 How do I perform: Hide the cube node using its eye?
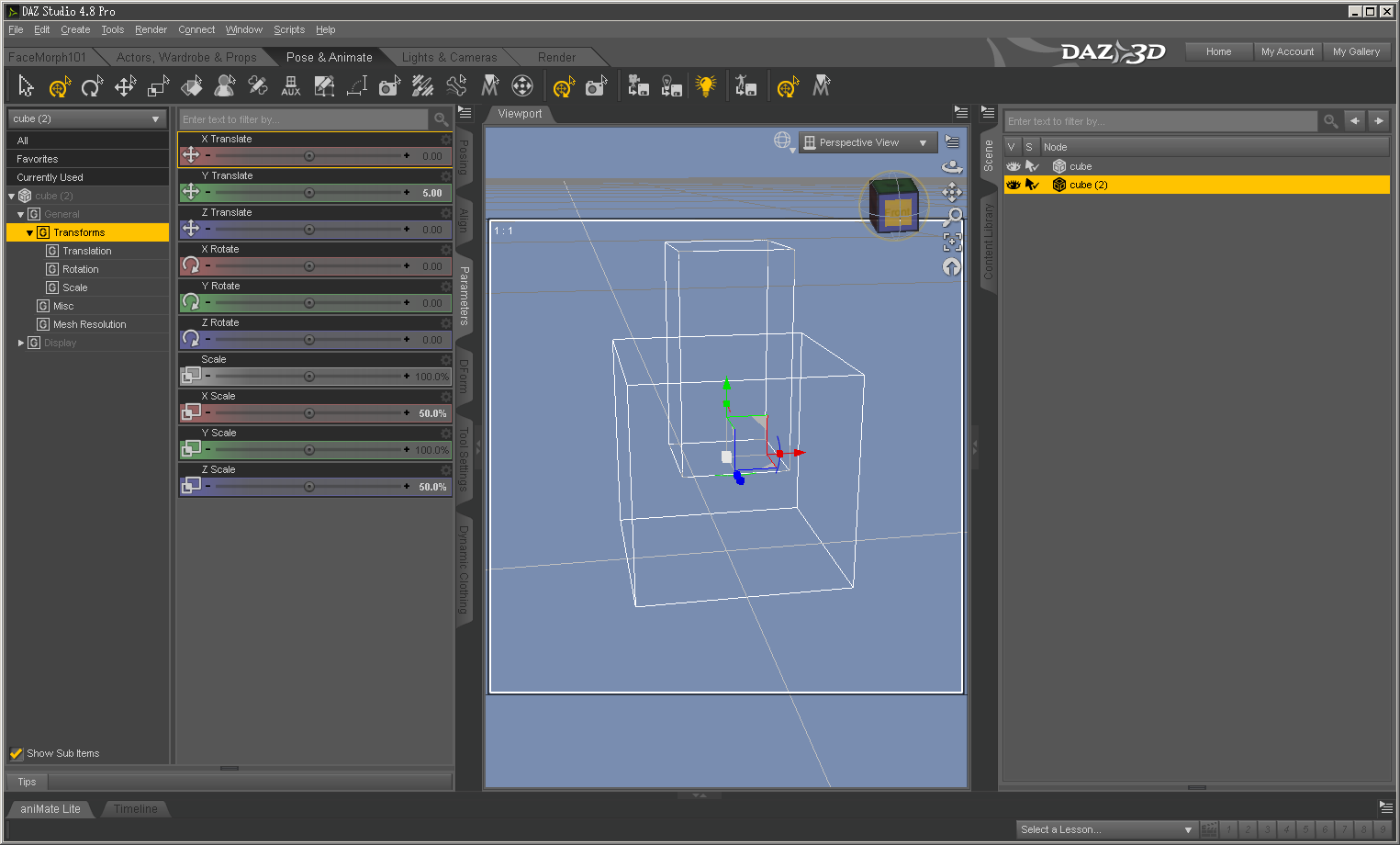[1014, 166]
